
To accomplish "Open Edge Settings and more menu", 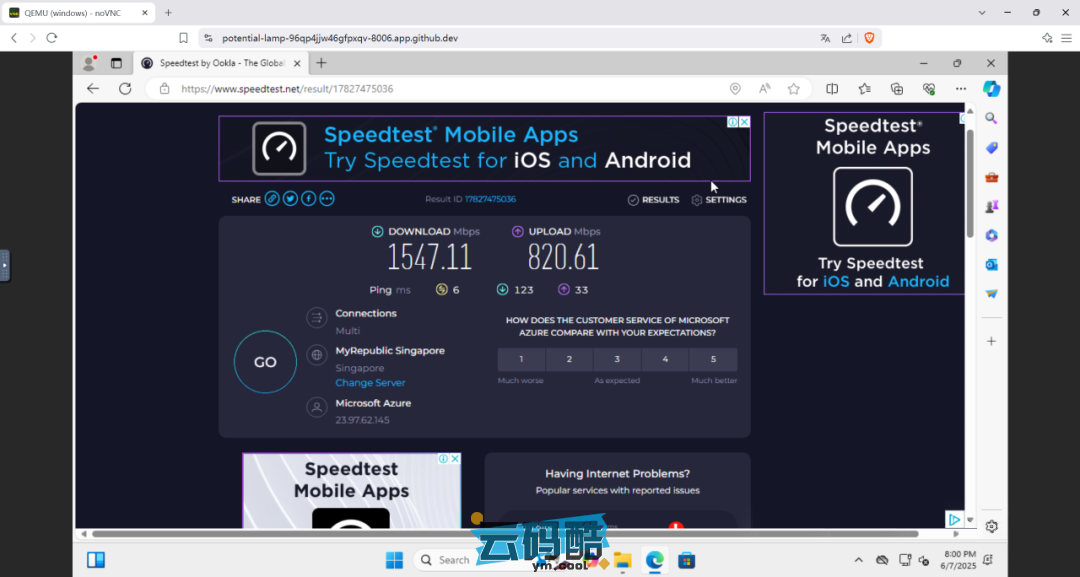I will pyautogui.click(x=961, y=89).
